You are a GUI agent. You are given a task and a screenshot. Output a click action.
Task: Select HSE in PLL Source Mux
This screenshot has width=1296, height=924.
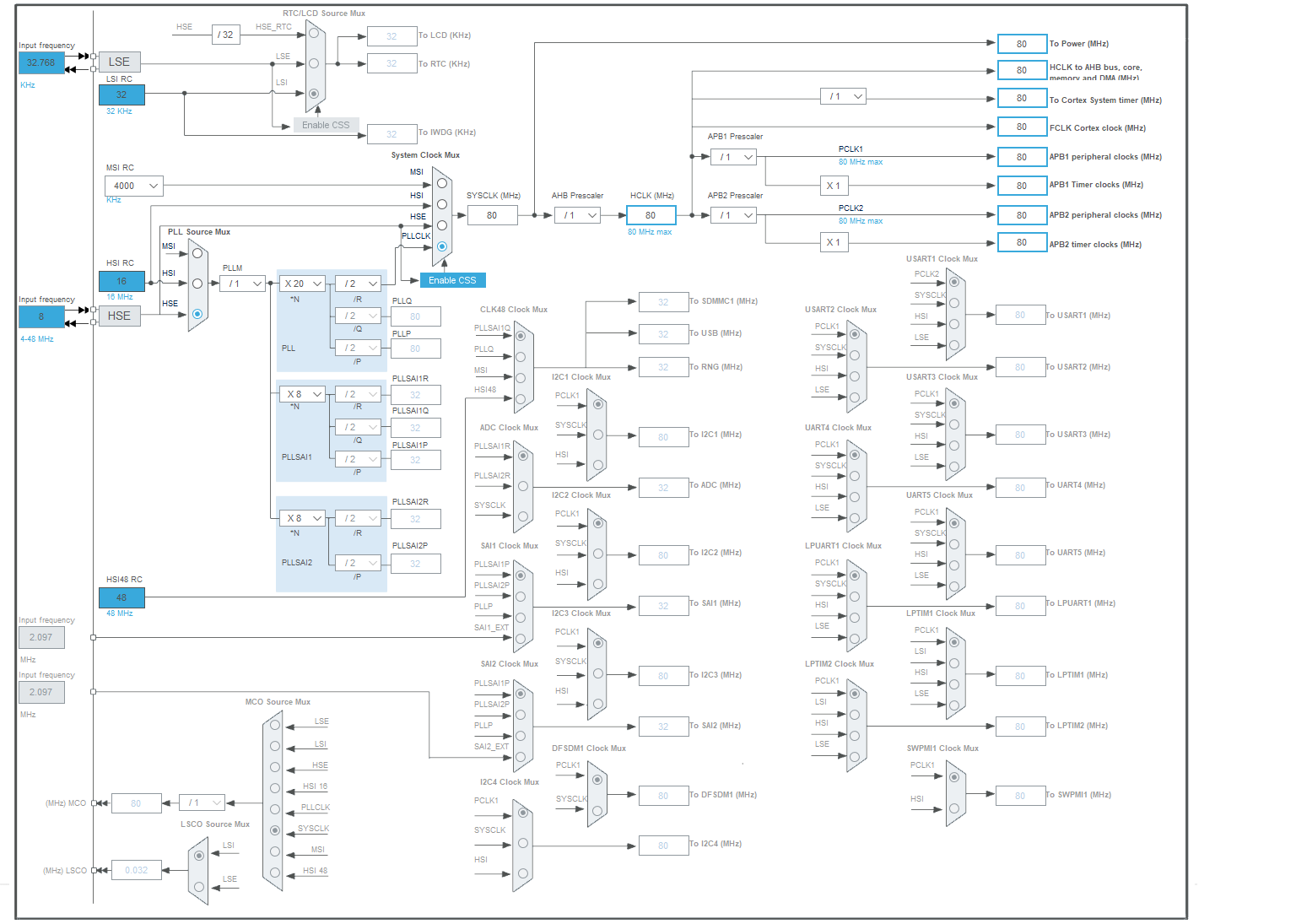[x=197, y=314]
